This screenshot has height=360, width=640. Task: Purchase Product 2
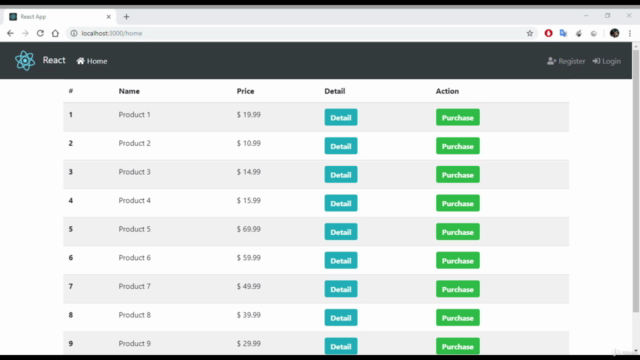point(458,146)
